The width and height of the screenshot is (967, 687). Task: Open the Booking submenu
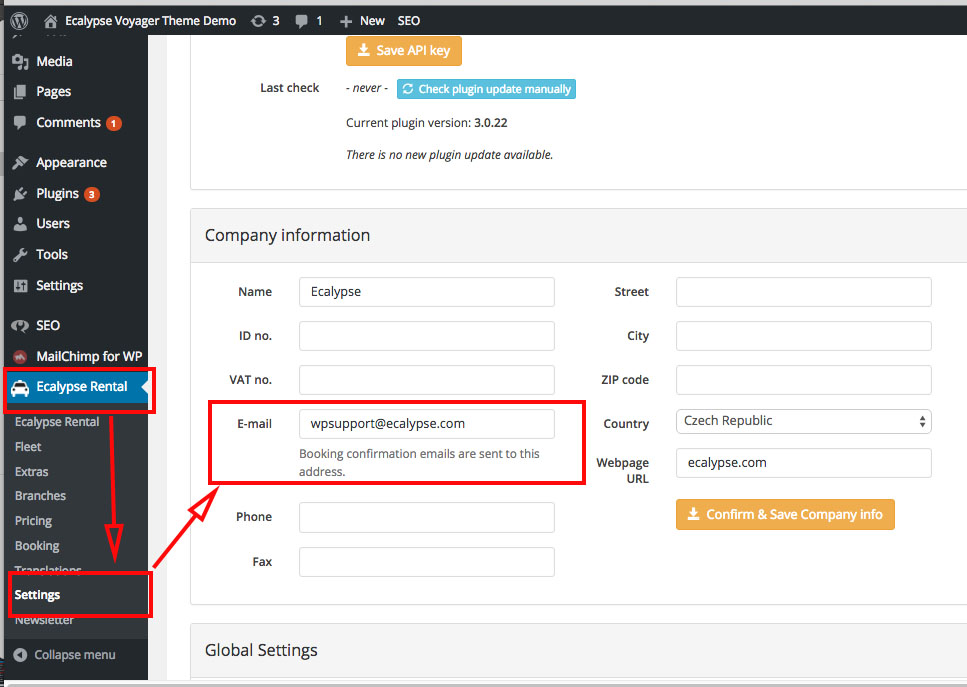[x=37, y=546]
